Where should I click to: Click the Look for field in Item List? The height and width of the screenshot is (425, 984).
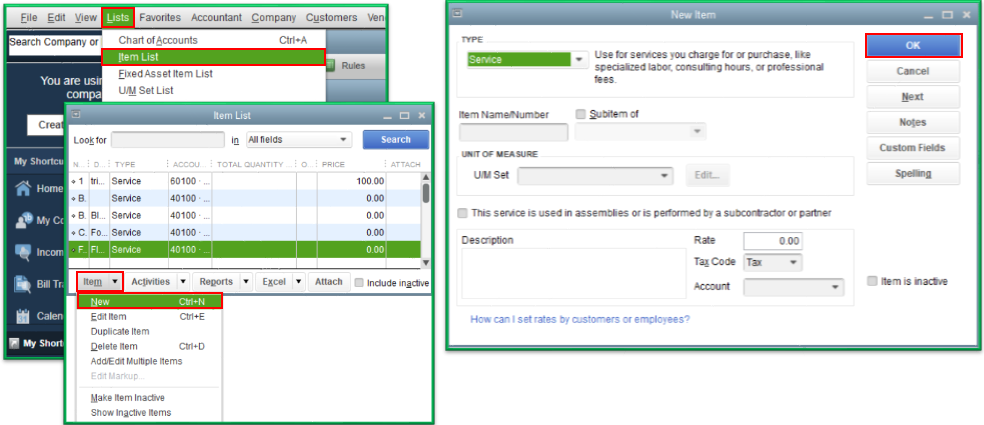point(168,139)
